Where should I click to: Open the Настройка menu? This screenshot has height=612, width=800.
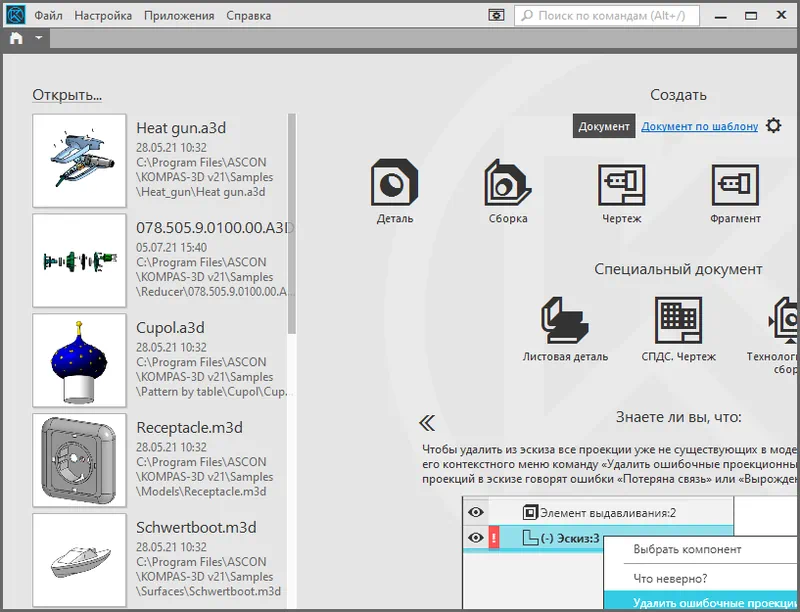(103, 16)
